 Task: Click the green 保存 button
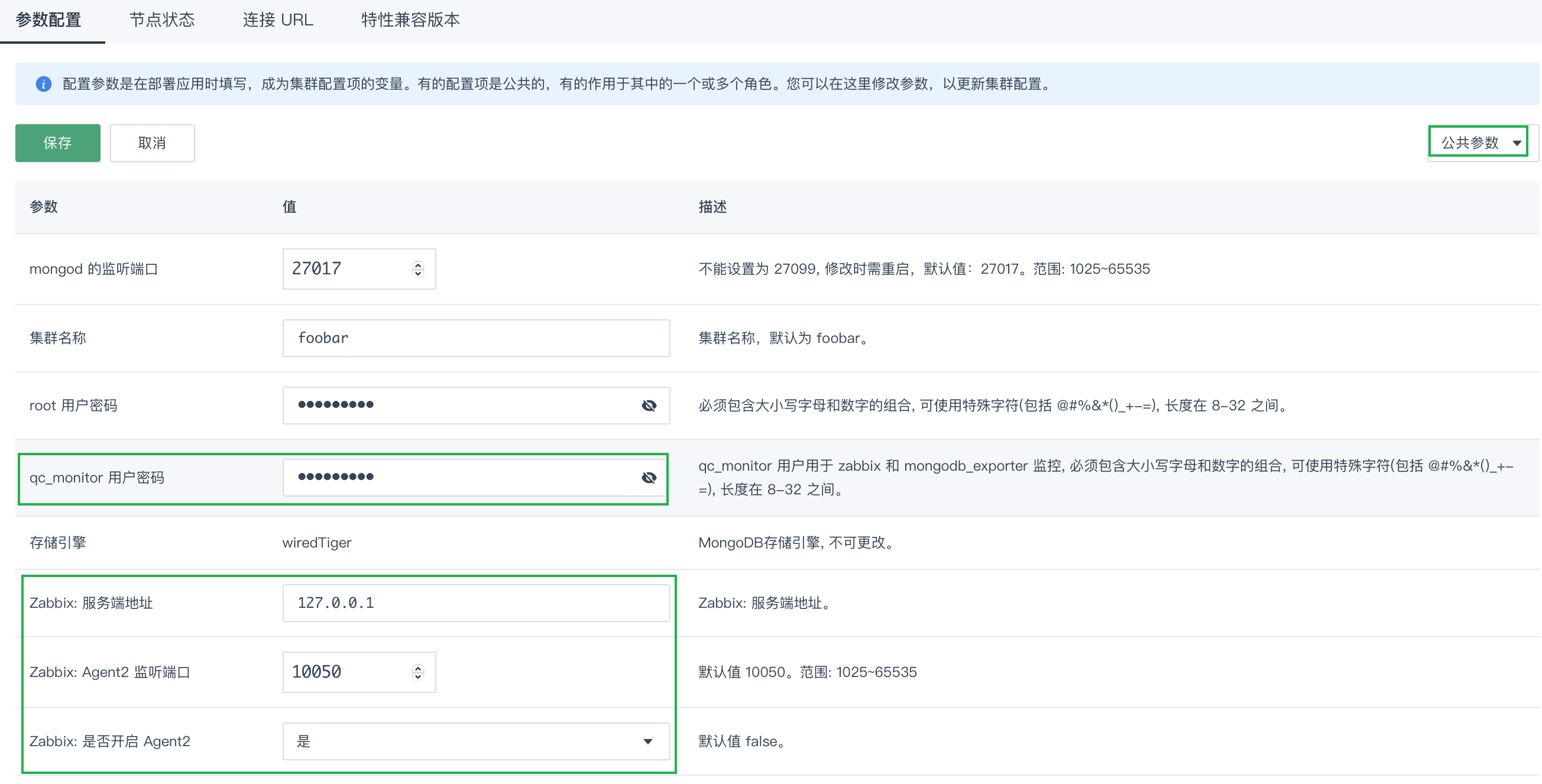pyautogui.click(x=57, y=143)
